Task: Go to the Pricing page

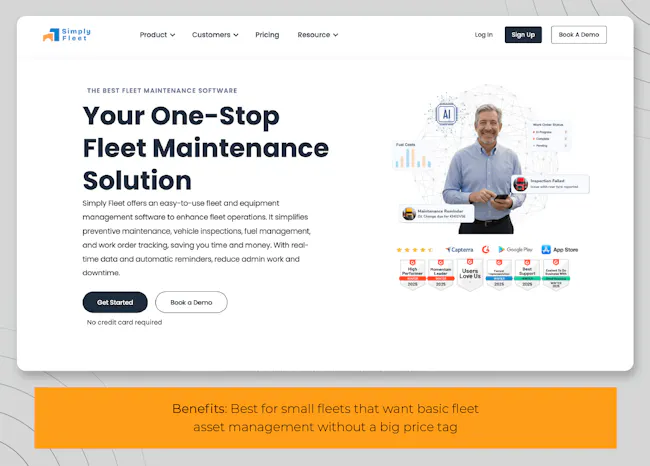Action: (267, 35)
